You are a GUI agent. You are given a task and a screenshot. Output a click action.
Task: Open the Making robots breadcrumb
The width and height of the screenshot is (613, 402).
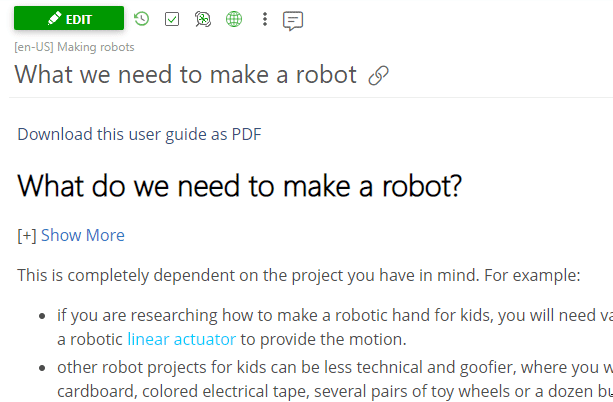(x=96, y=47)
